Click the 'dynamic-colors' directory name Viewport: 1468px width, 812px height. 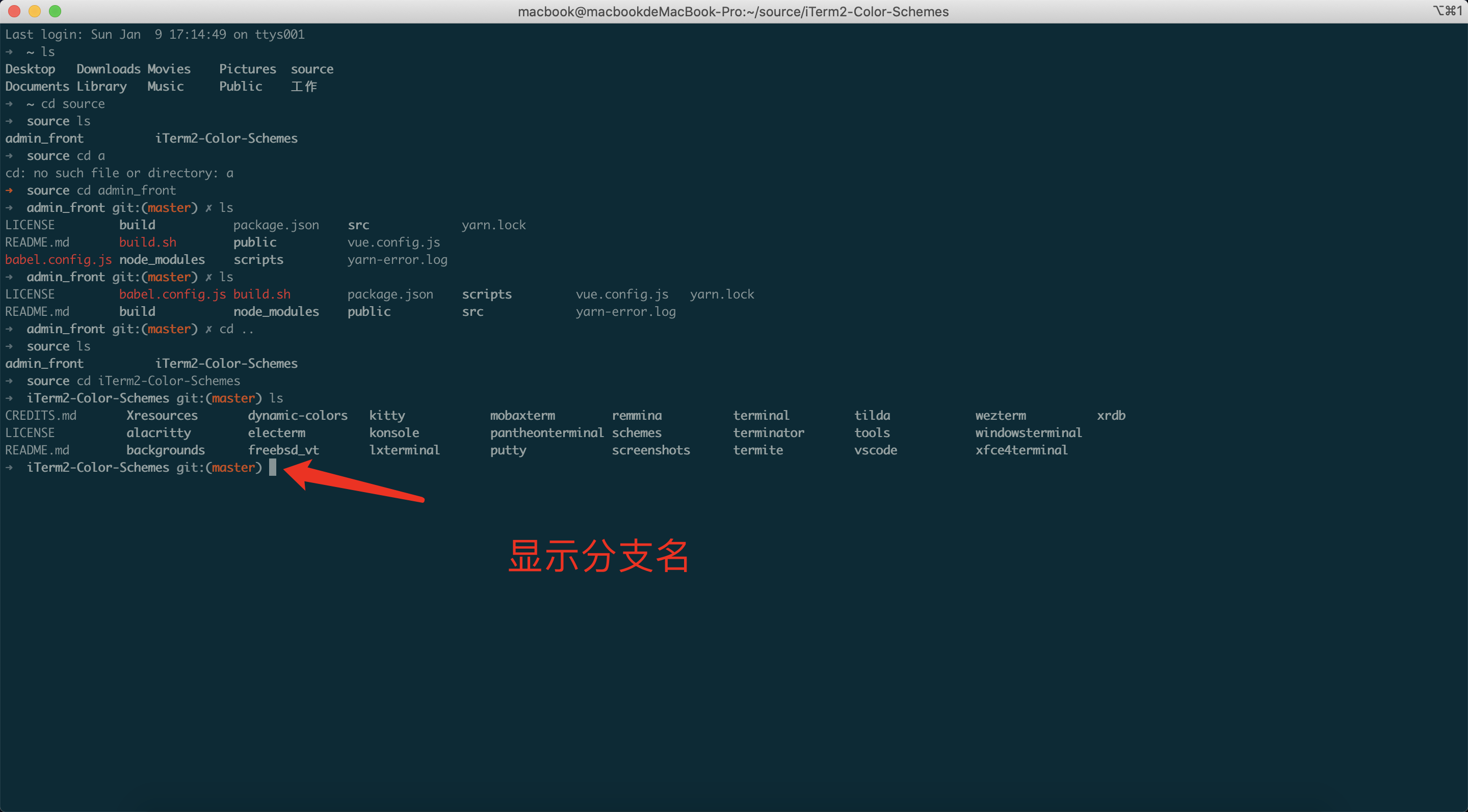point(298,415)
